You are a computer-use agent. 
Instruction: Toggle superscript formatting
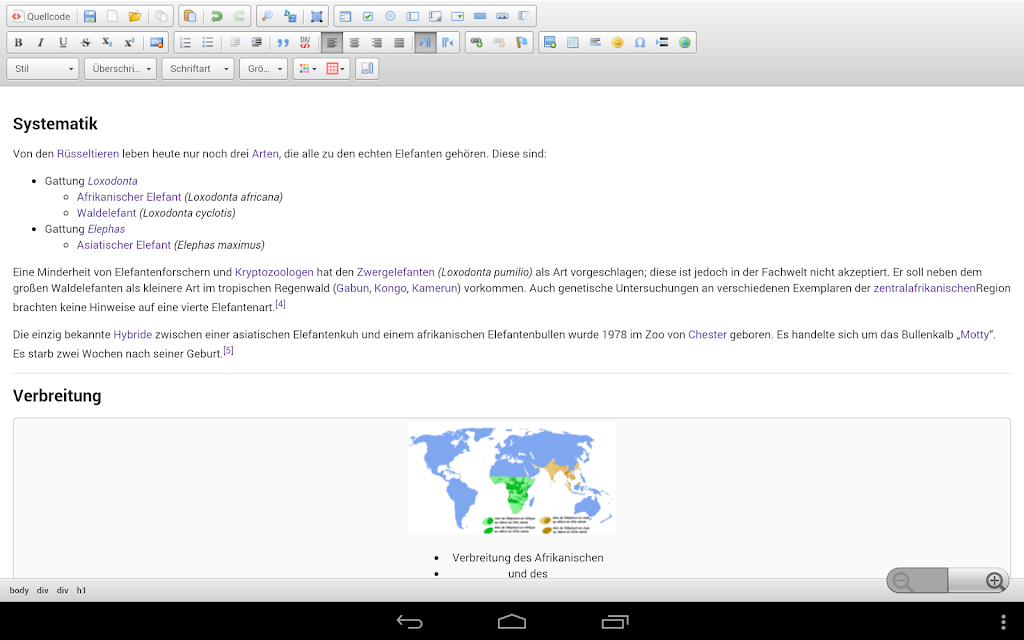click(x=129, y=42)
